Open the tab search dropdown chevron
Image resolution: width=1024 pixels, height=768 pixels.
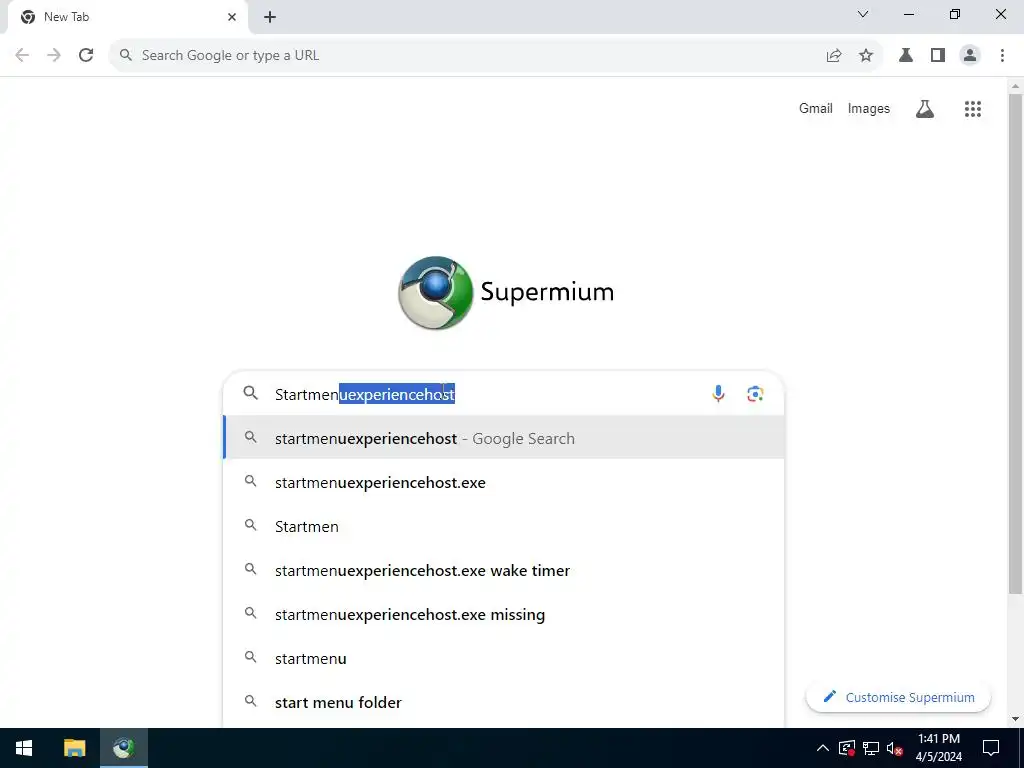863,14
